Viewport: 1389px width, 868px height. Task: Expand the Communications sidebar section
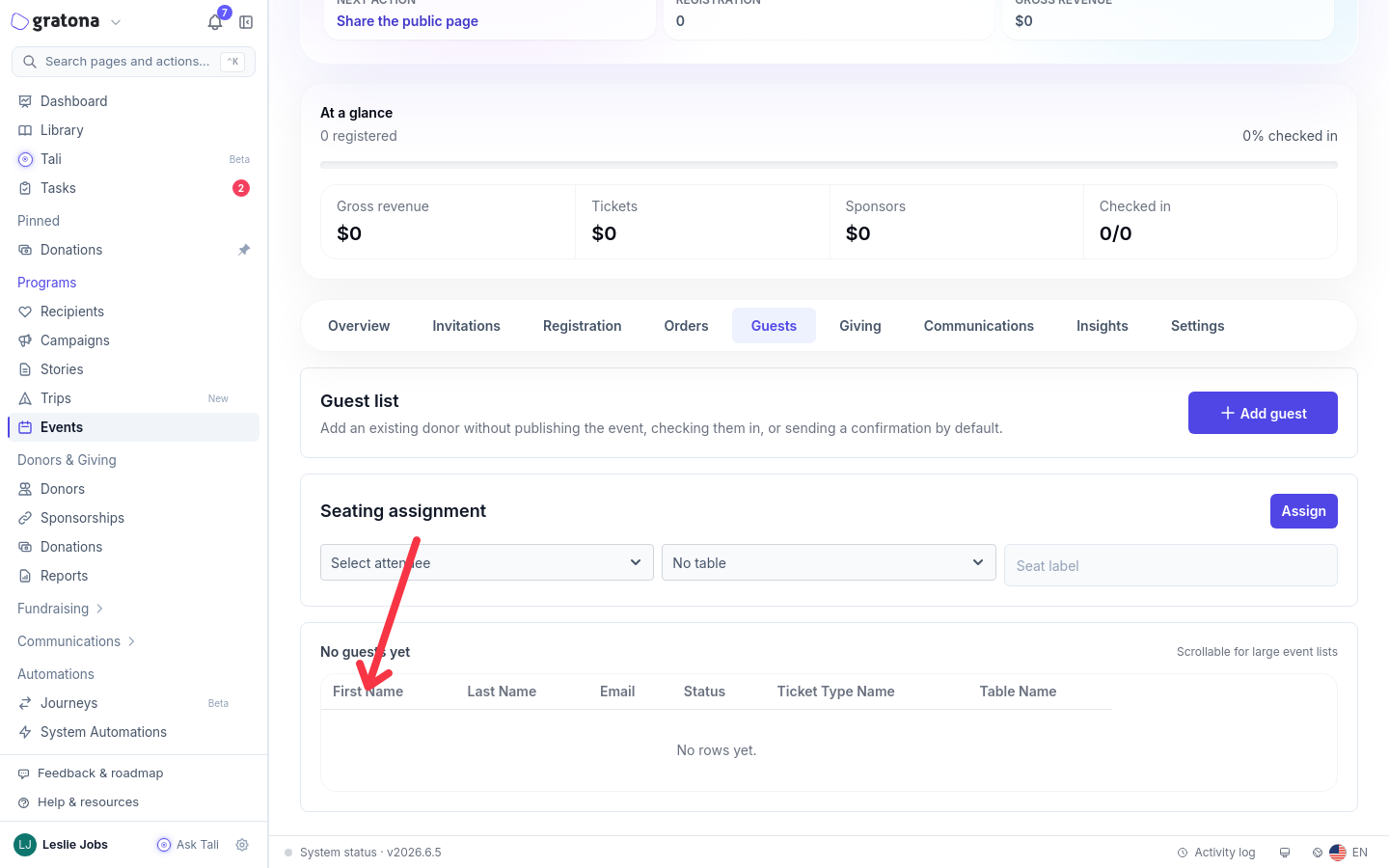[77, 641]
